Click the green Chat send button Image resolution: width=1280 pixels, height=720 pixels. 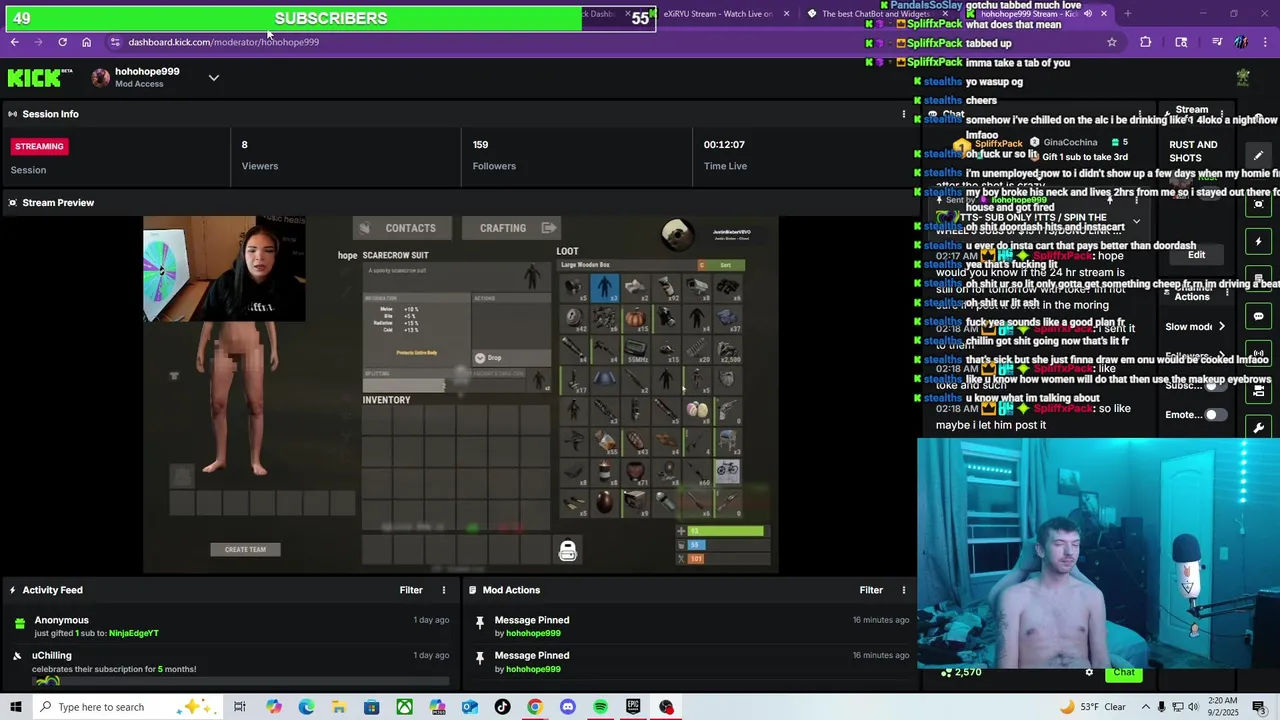(1124, 673)
